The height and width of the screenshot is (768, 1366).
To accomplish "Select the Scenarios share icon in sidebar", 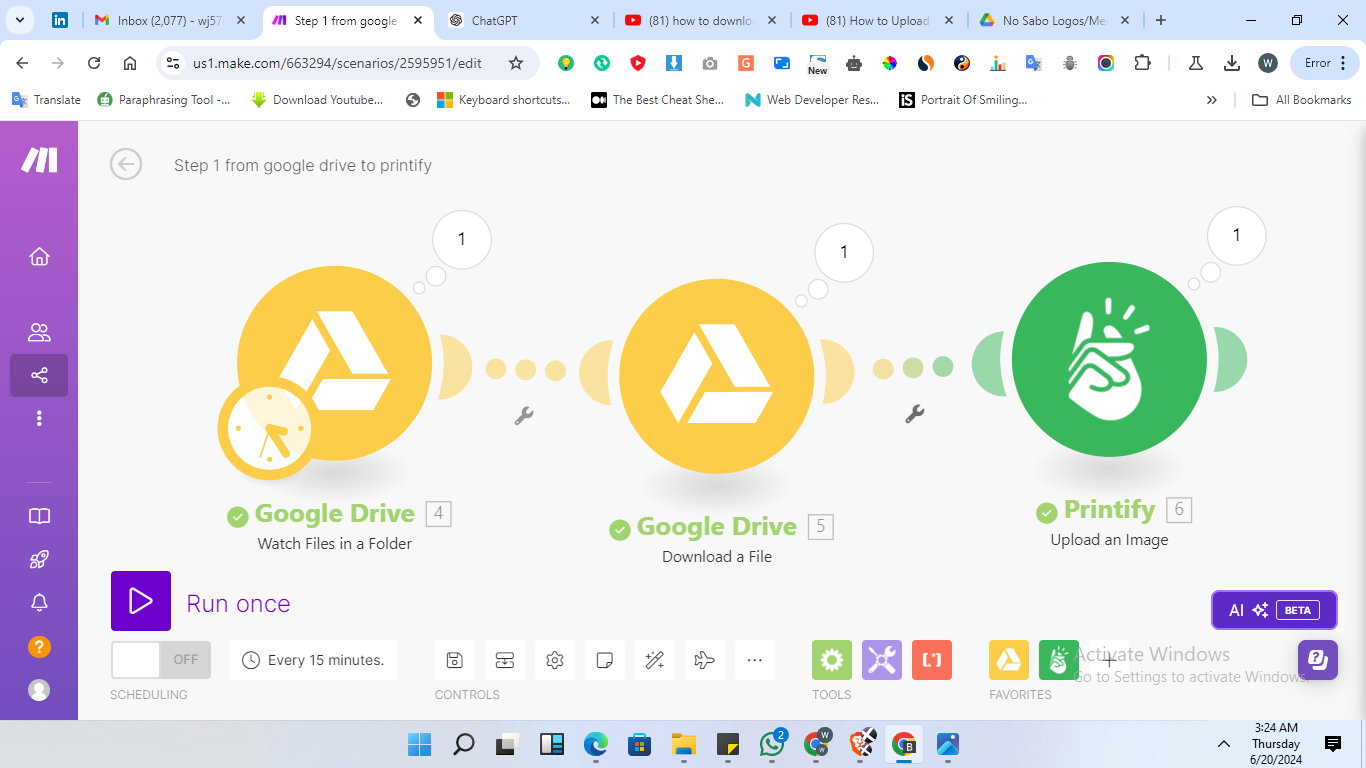I will tap(39, 376).
